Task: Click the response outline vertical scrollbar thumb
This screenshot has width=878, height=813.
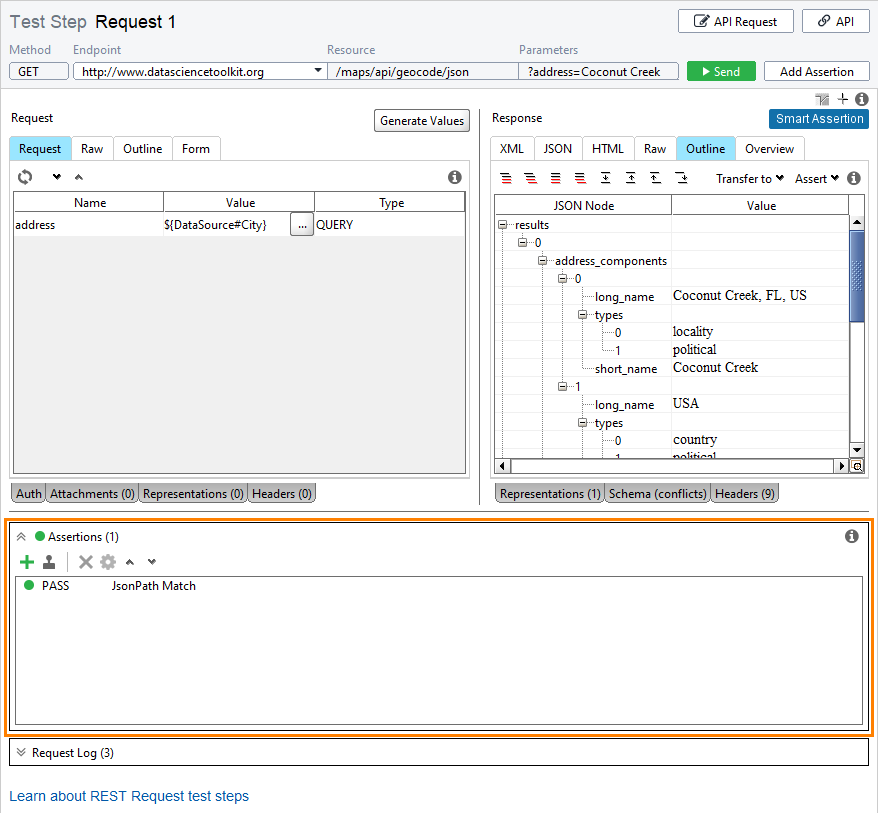Action: tap(857, 275)
